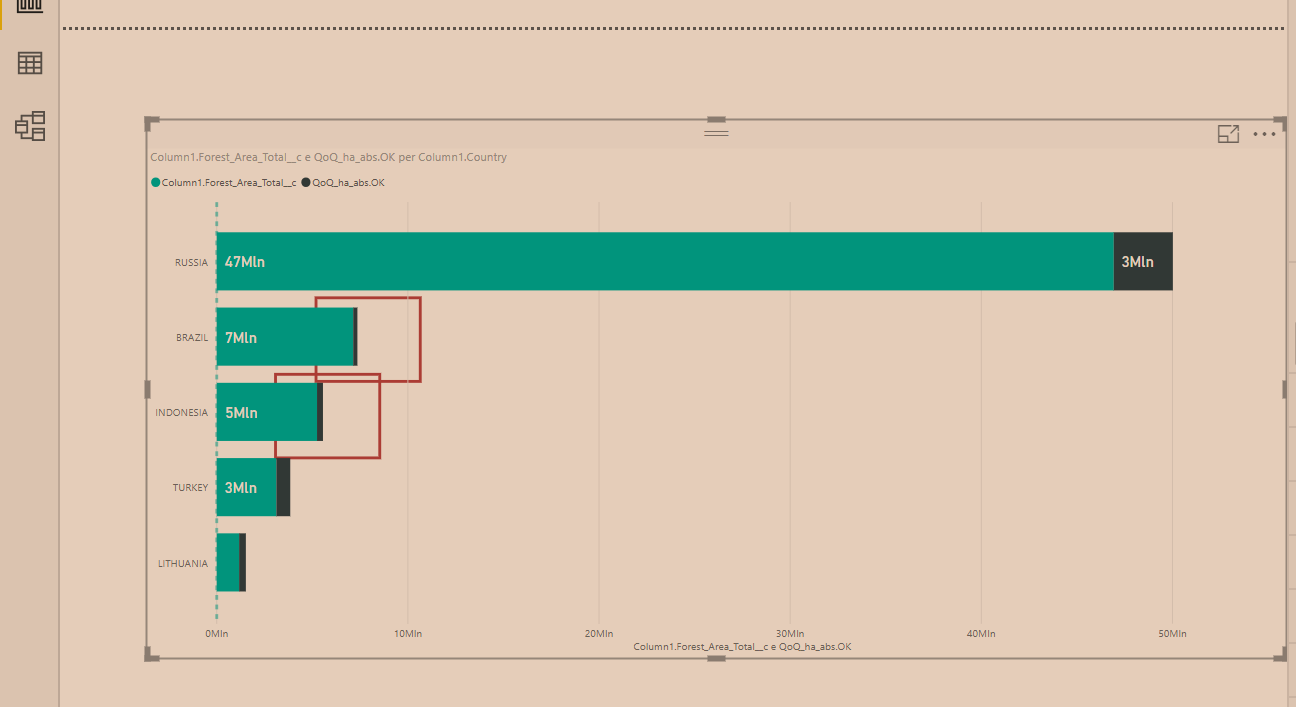
Task: Click the INDONESIA axis label
Action: point(181,413)
